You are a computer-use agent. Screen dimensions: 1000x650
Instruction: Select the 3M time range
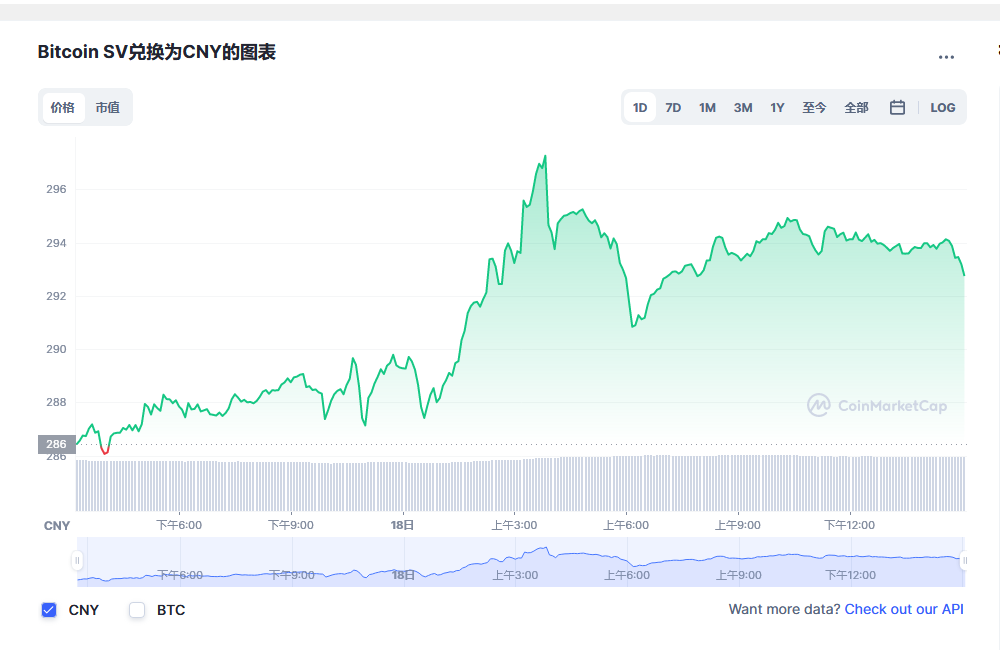742,107
